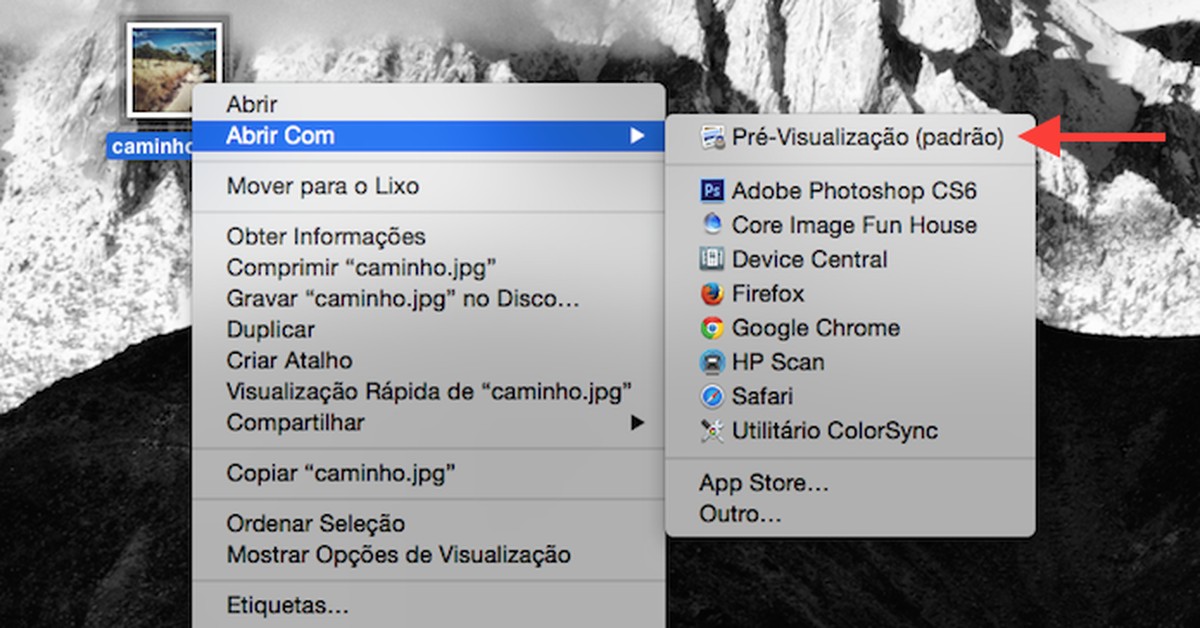Viewport: 1200px width, 628px height.
Task: Select Google Chrome as the opening app
Action: click(x=816, y=327)
